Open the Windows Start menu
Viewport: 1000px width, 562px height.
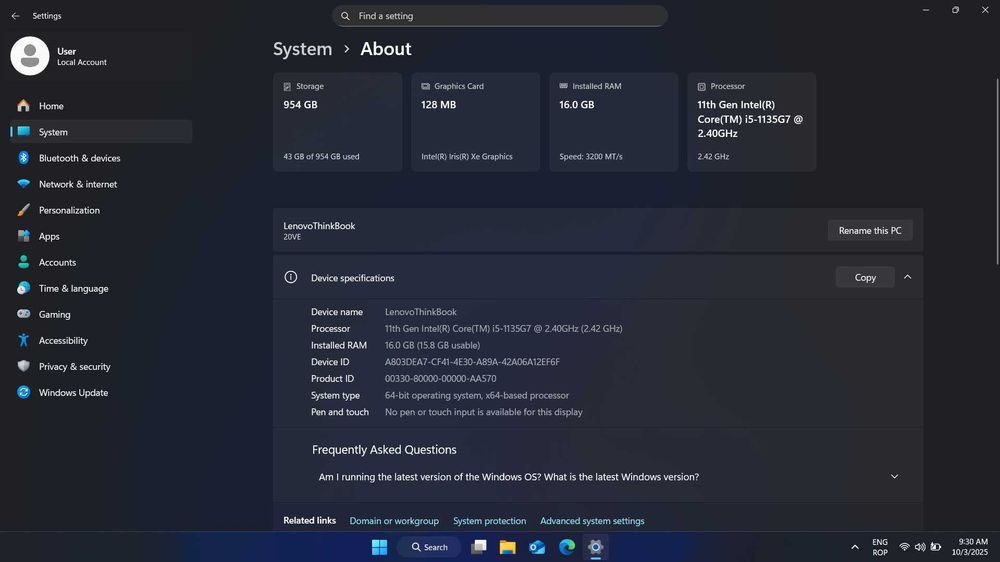coord(379,547)
